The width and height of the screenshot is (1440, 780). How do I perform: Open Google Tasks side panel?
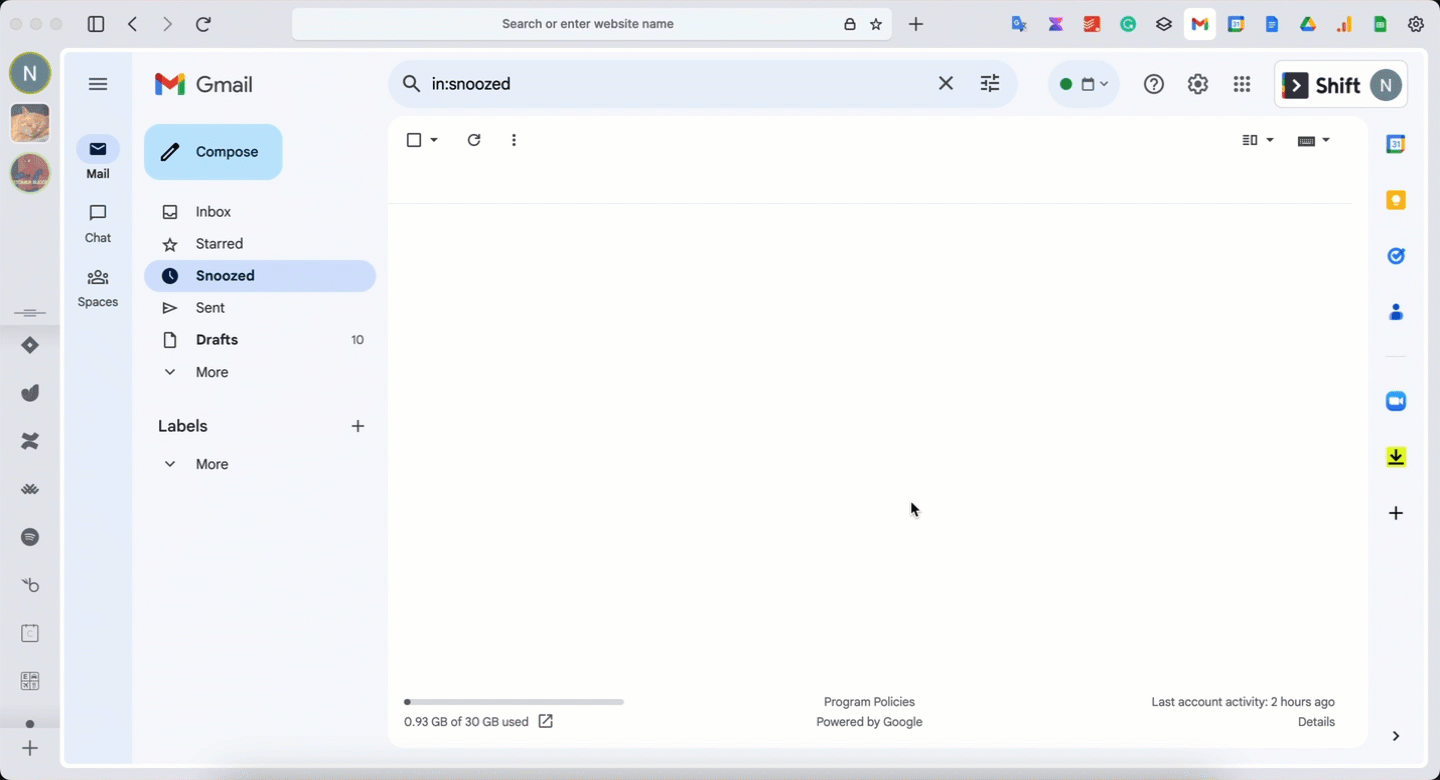(x=1396, y=256)
